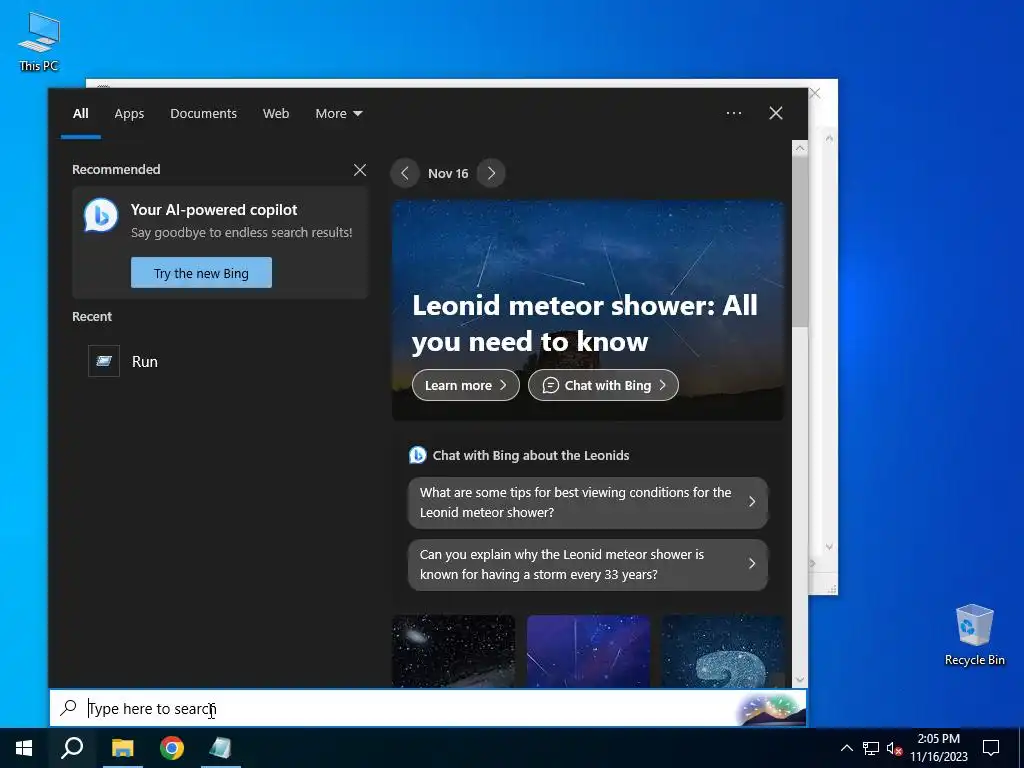Click the Windows Start button

24,748
